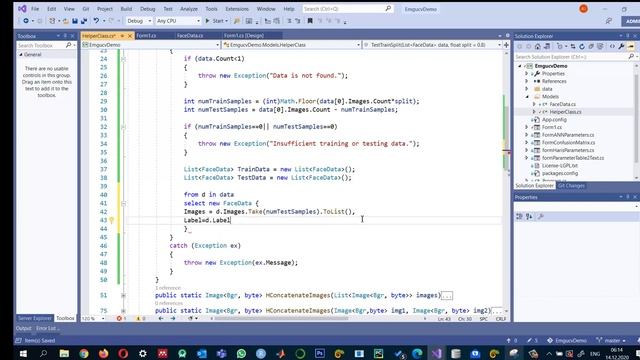The height and width of the screenshot is (360, 640).
Task: Click the Photoshop icon in the taskbar
Action: (320, 353)
